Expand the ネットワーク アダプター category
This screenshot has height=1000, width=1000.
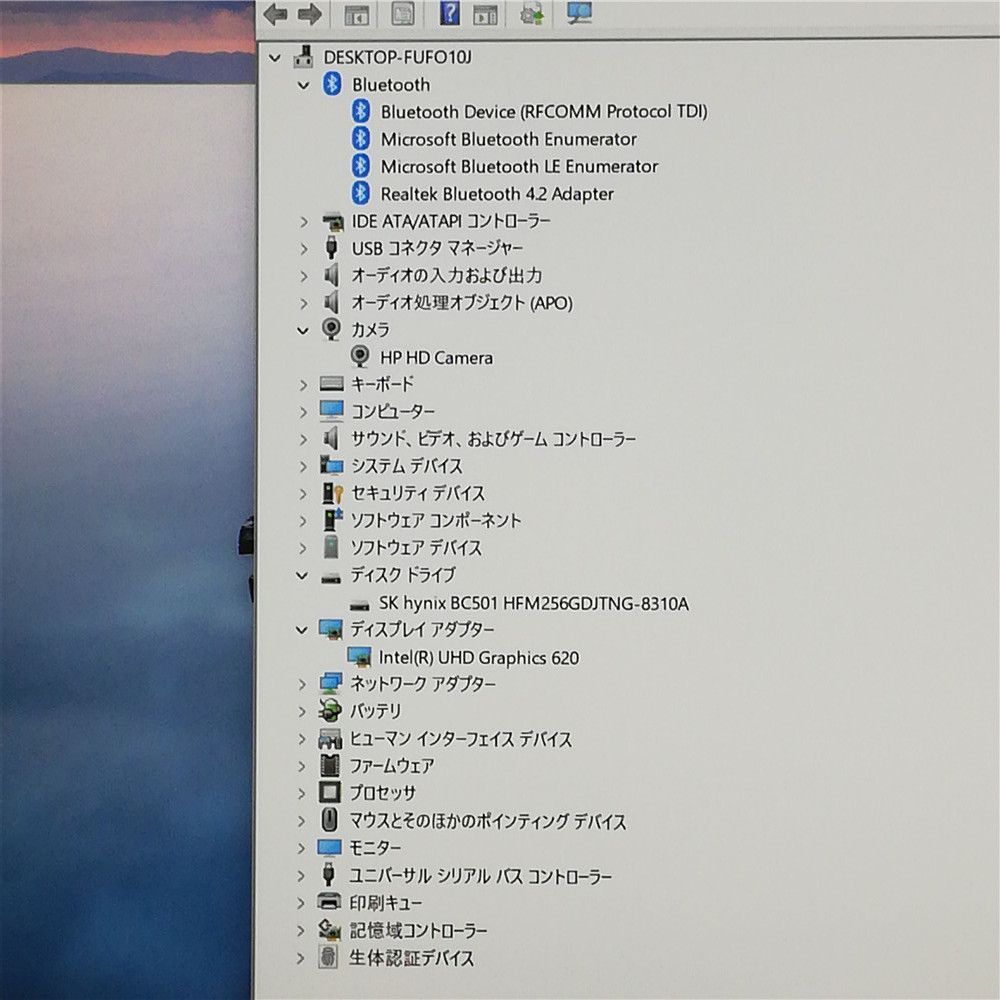(x=303, y=684)
